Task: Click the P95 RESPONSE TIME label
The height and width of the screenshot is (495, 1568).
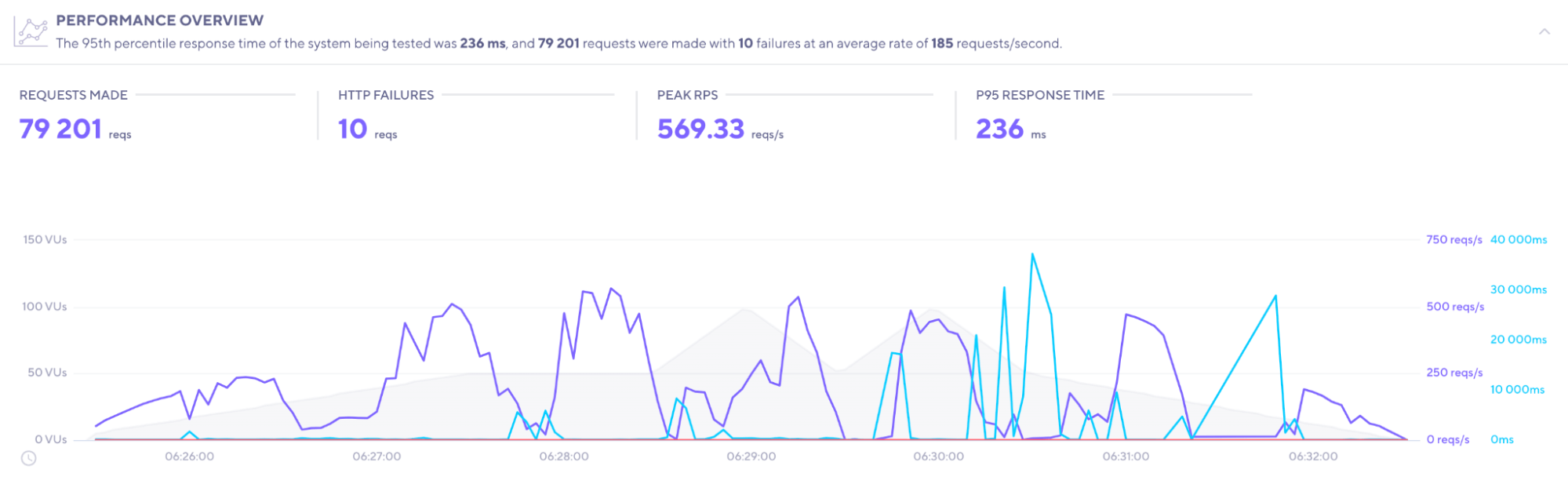Action: click(x=1039, y=95)
